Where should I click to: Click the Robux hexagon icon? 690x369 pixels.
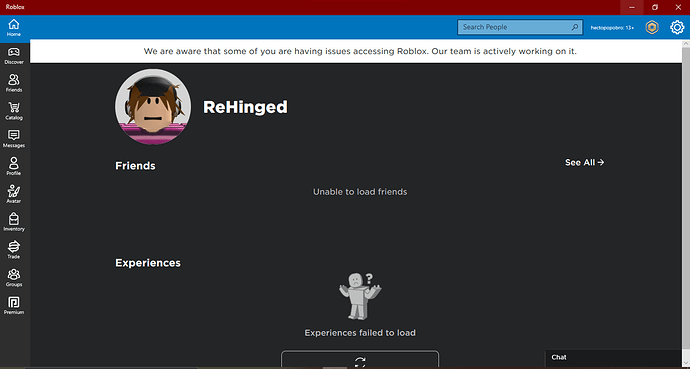click(x=652, y=27)
